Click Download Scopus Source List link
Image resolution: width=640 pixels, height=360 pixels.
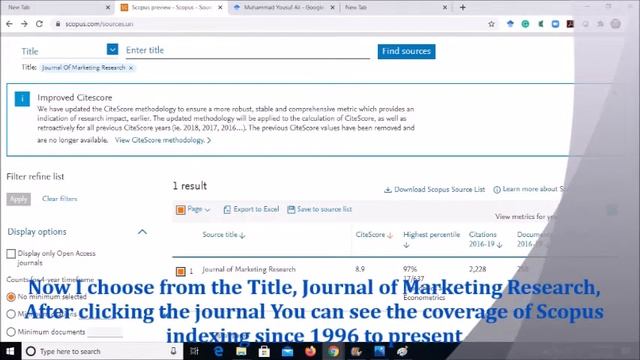pyautogui.click(x=435, y=189)
